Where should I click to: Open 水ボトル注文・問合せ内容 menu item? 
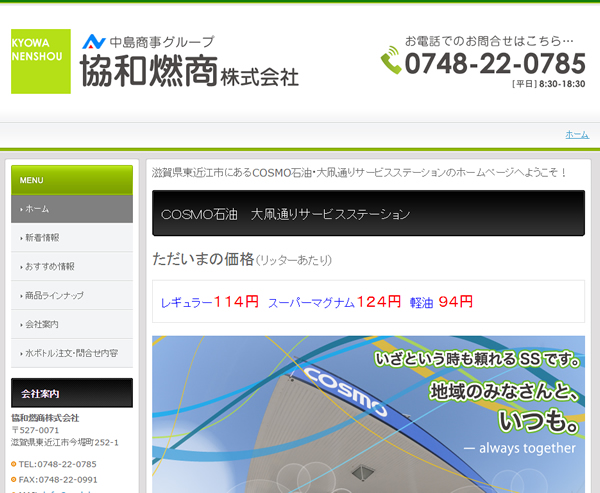72,353
